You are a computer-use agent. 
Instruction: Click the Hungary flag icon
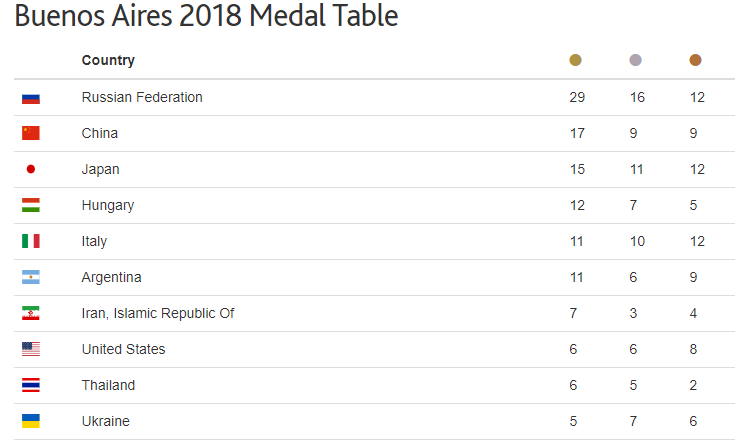coord(31,206)
